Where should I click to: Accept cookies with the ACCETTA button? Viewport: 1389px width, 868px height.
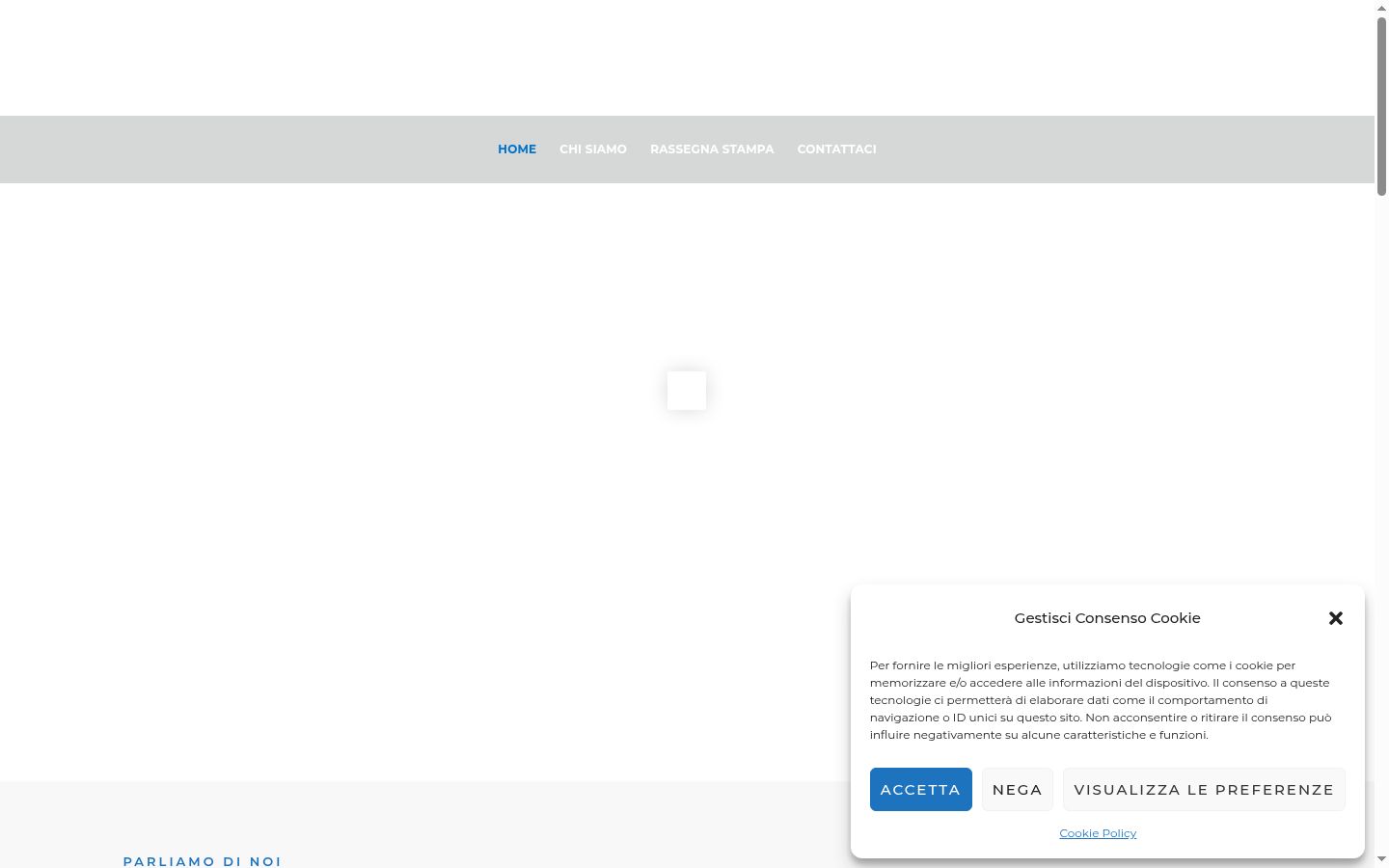(920, 789)
